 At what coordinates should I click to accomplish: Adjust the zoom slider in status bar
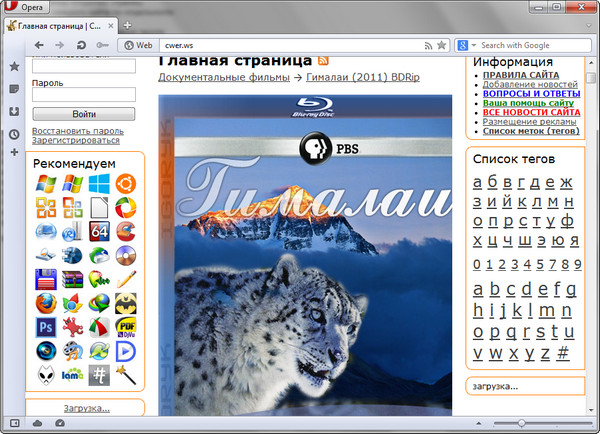(x=521, y=424)
